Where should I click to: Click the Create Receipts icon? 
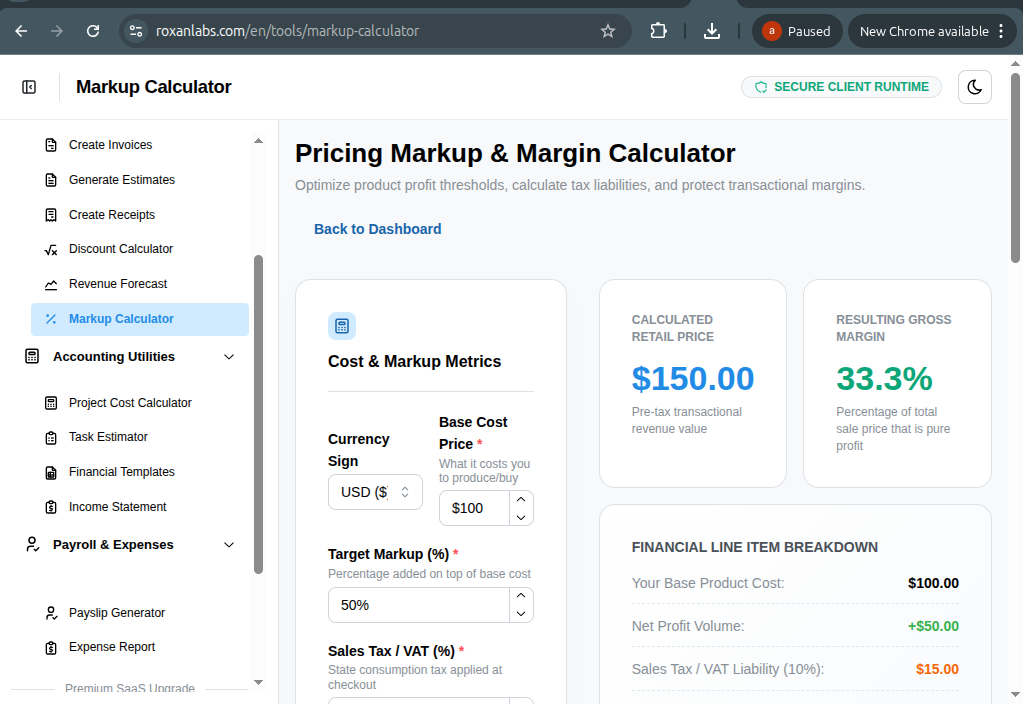pos(51,215)
